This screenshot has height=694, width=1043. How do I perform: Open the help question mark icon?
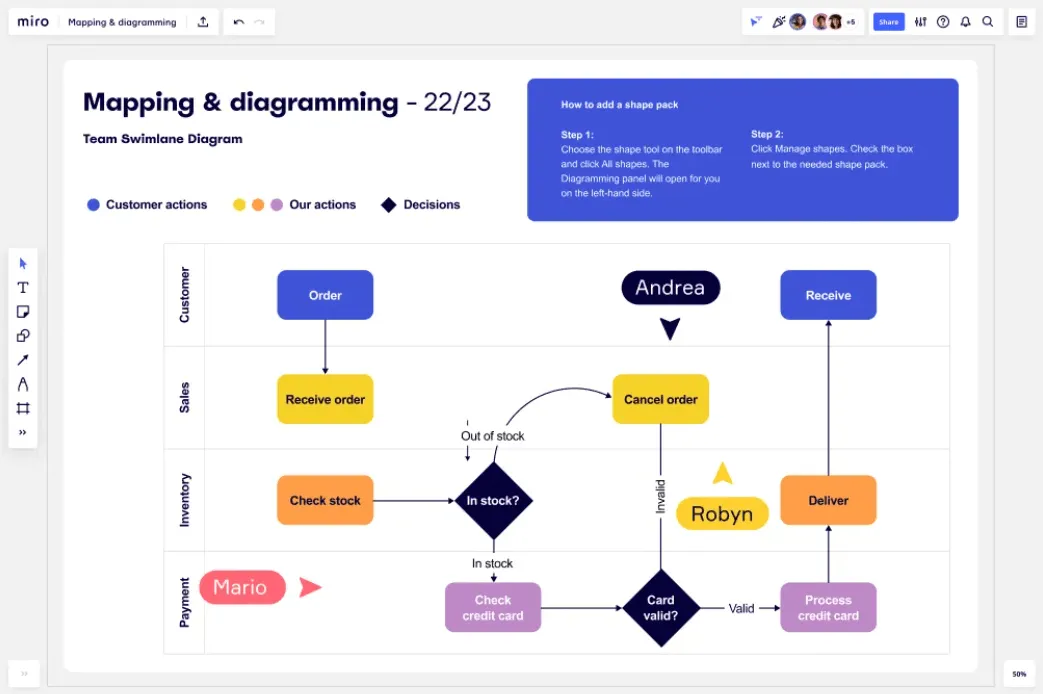943,22
